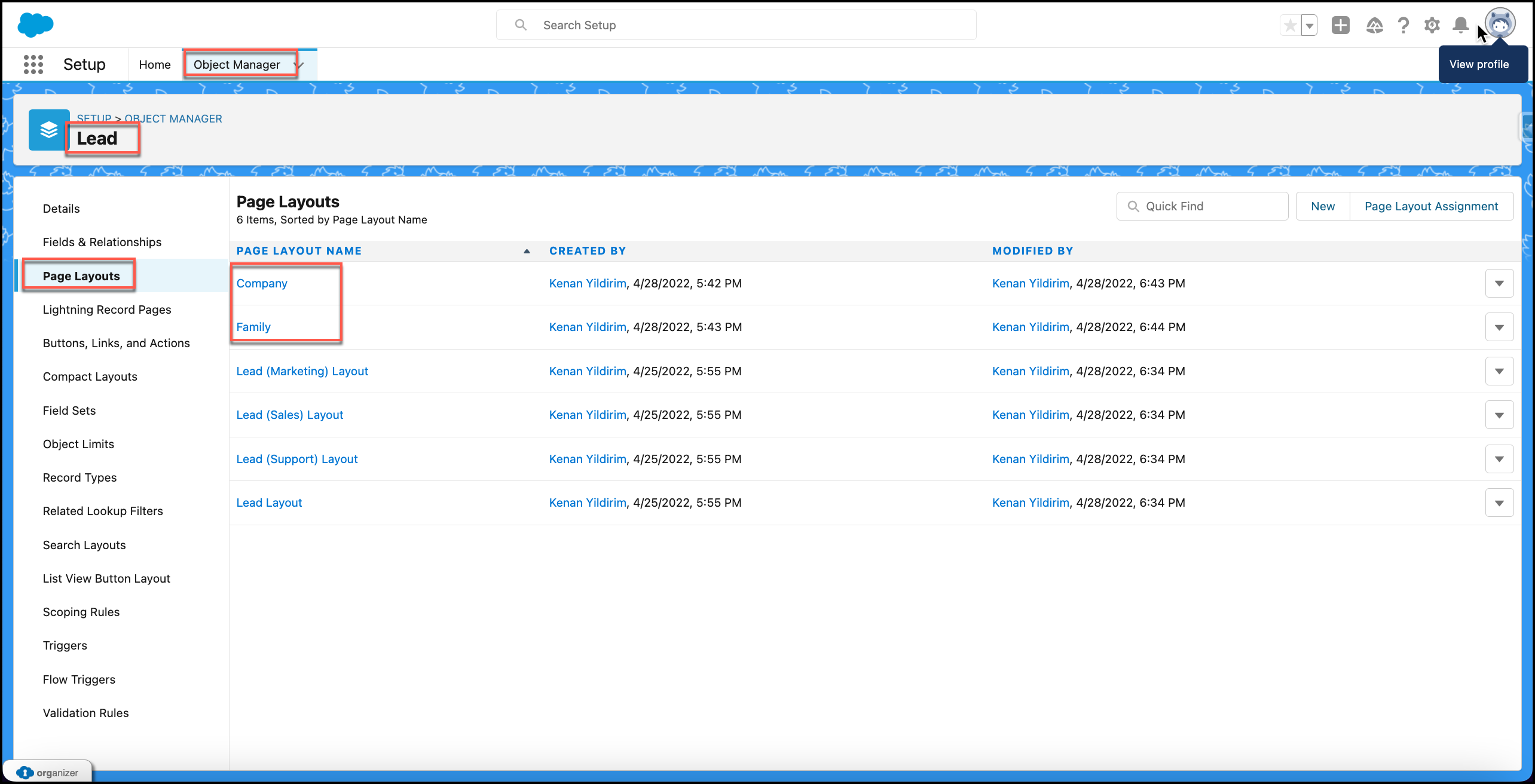The width and height of the screenshot is (1535, 784).
Task: Open actions dropdown for Lead (Support) Layout
Action: tap(1499, 459)
